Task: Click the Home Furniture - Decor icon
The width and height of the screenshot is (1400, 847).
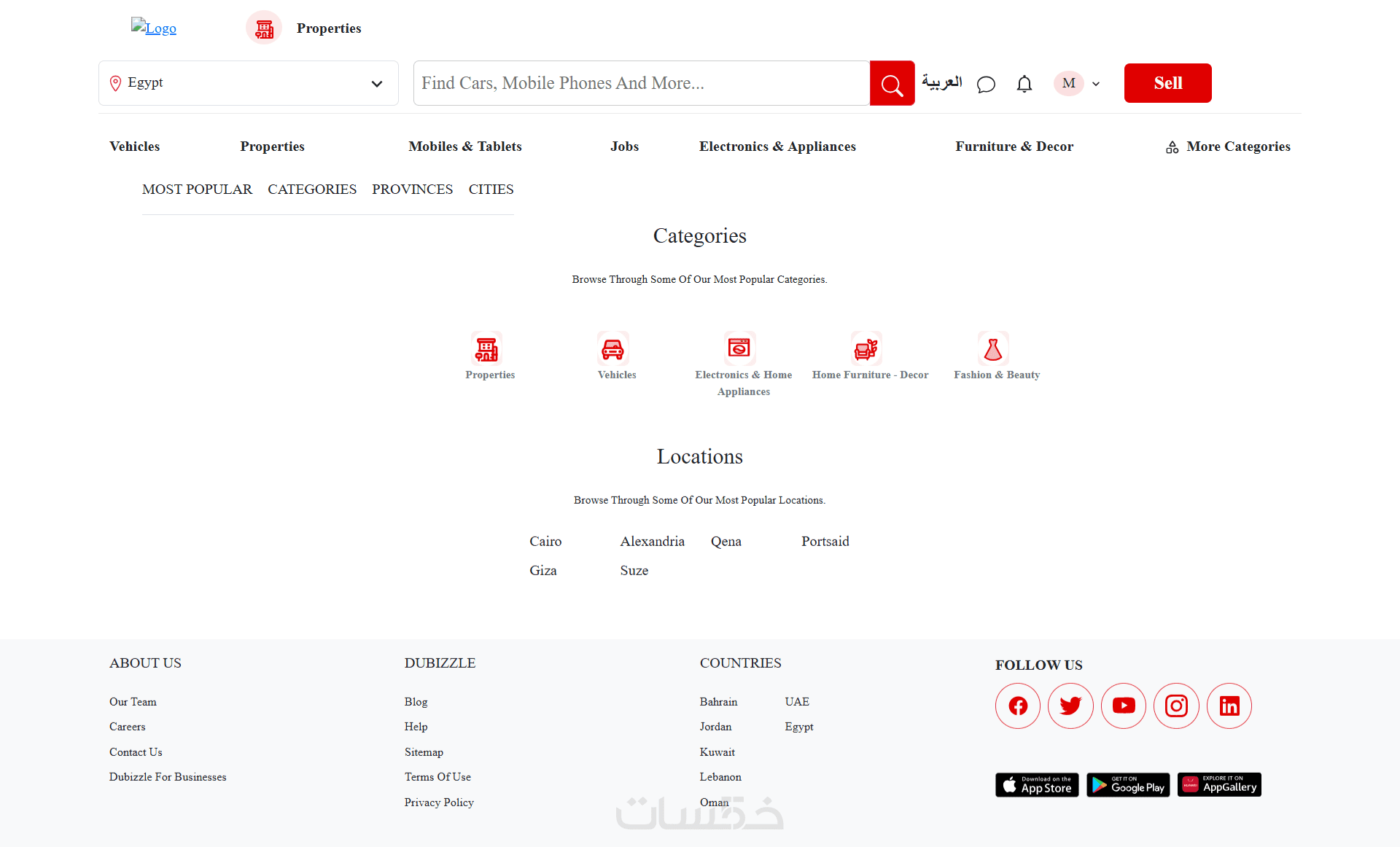Action: tap(866, 349)
